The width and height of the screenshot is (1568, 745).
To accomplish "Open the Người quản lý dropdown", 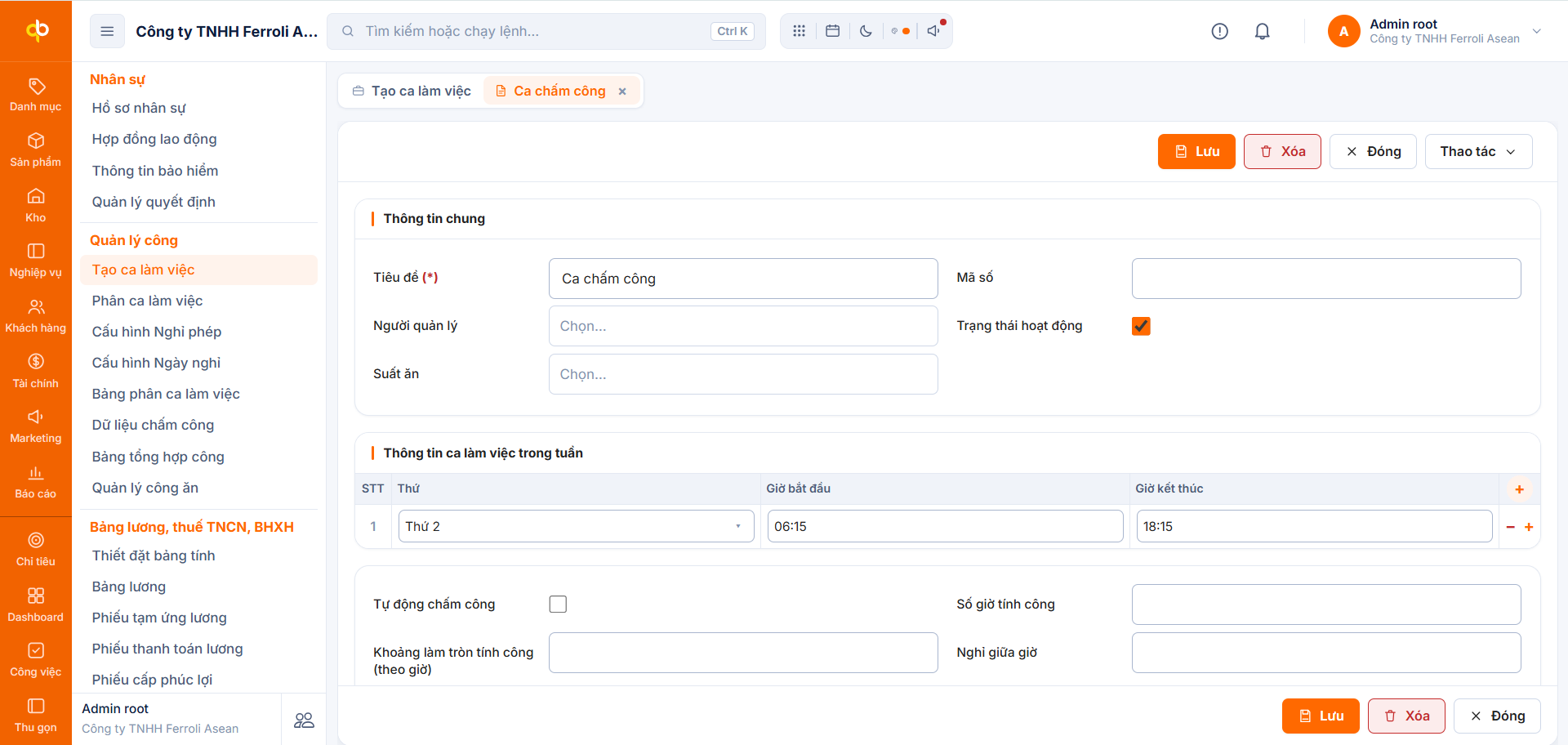I will [743, 326].
